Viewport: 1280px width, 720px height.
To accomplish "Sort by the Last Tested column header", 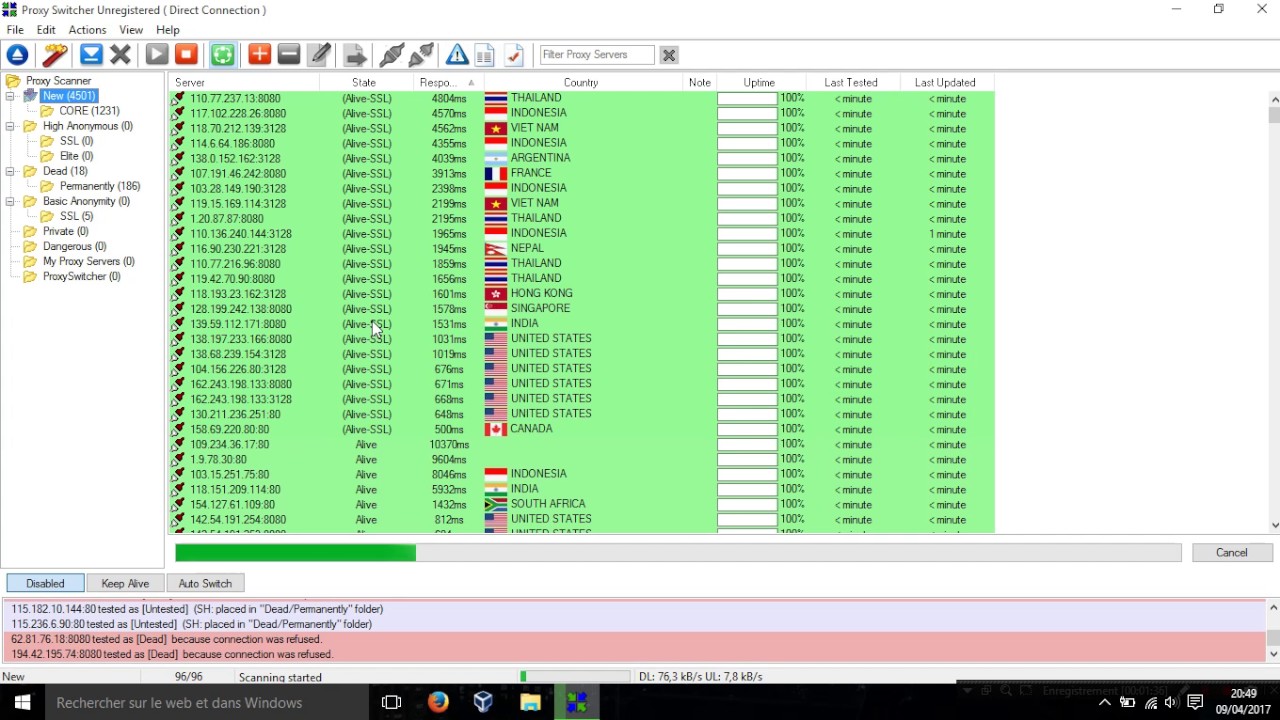I will coord(851,82).
